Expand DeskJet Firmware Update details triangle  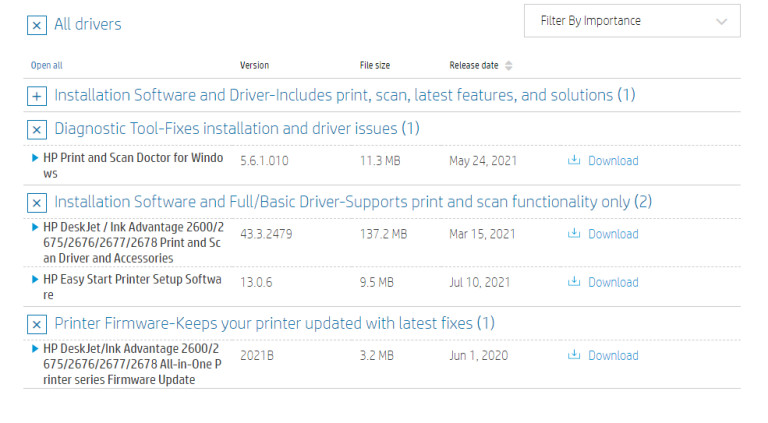[x=36, y=348]
